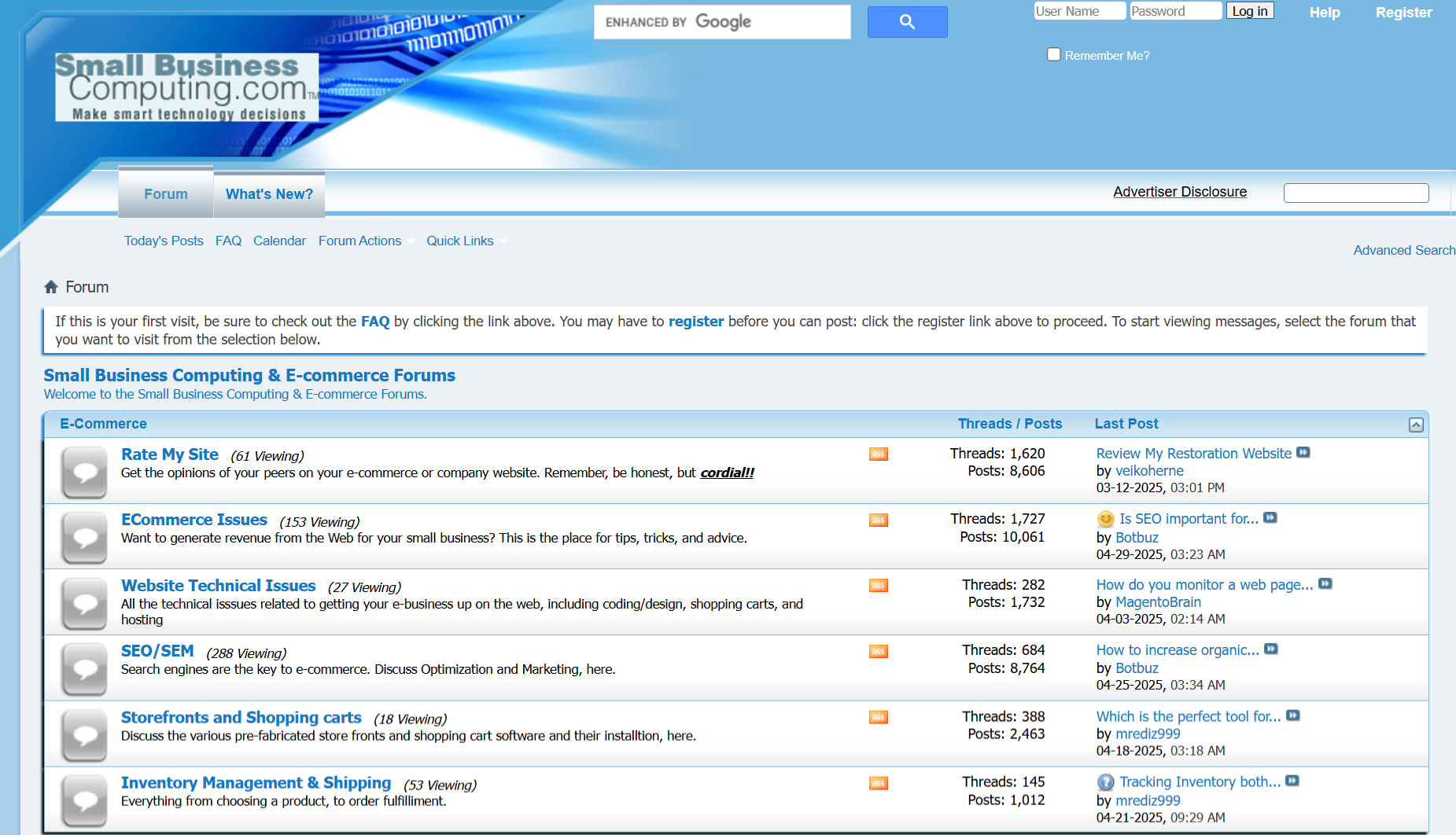Switch to the Forum tab

(166, 193)
